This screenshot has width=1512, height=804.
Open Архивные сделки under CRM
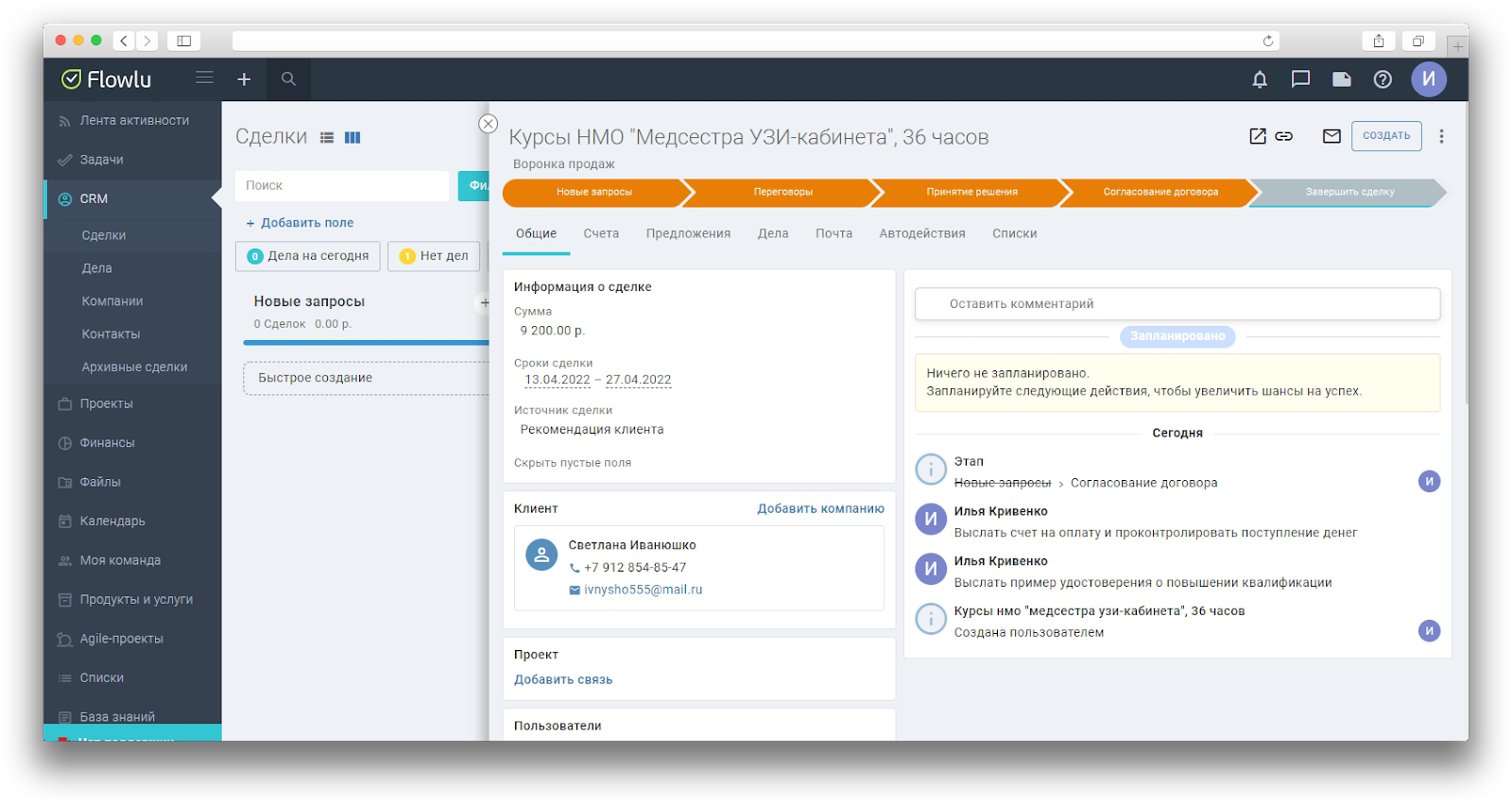pos(134,368)
